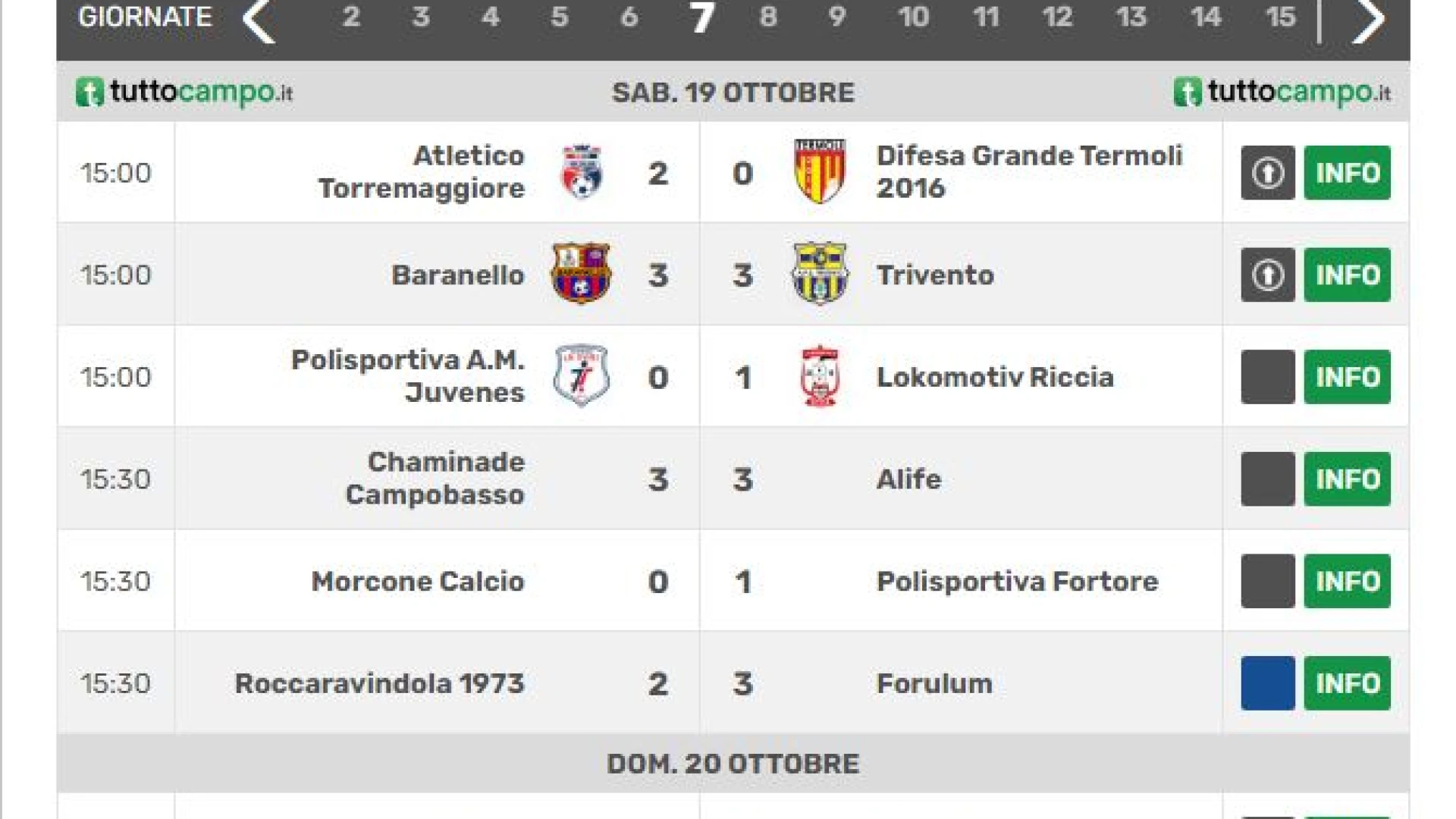1456x819 pixels.
Task: Open the Polisportiva Fortore team name
Action: 1018,582
